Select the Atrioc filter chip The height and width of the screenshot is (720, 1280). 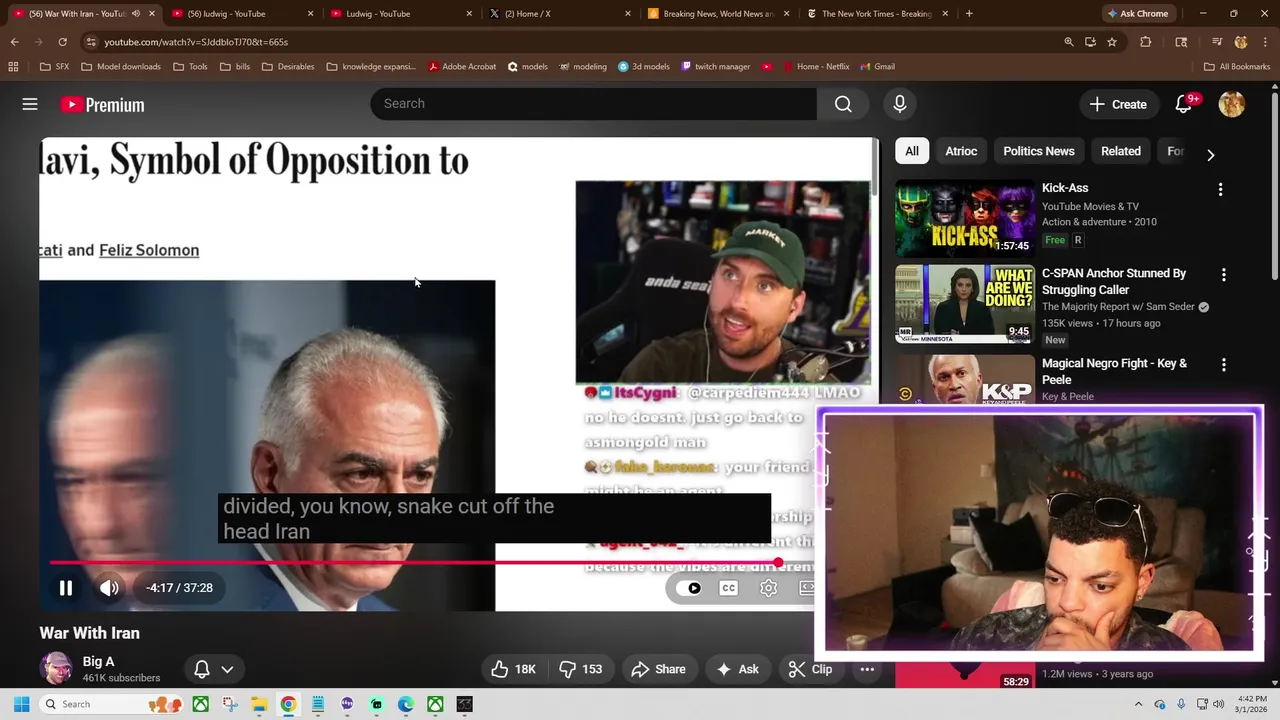961,151
